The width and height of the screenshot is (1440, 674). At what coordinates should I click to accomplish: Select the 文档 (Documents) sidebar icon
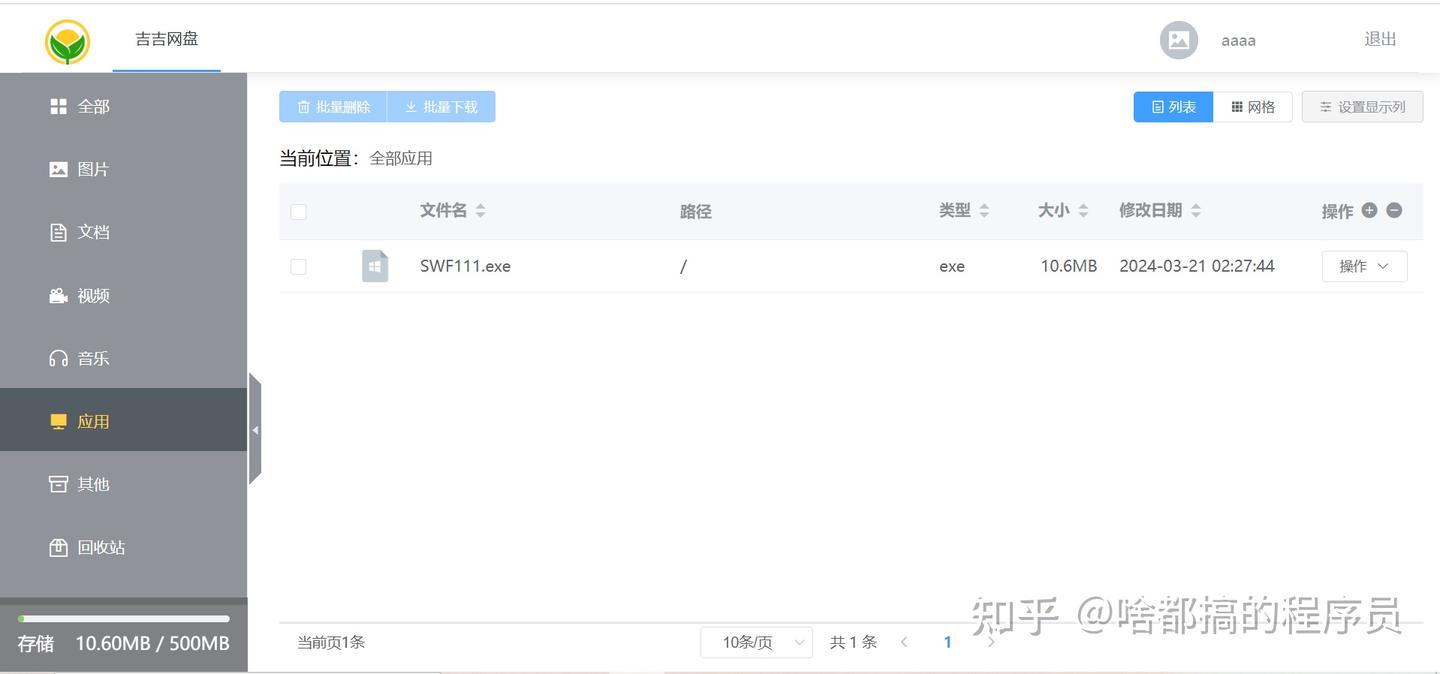coord(60,231)
